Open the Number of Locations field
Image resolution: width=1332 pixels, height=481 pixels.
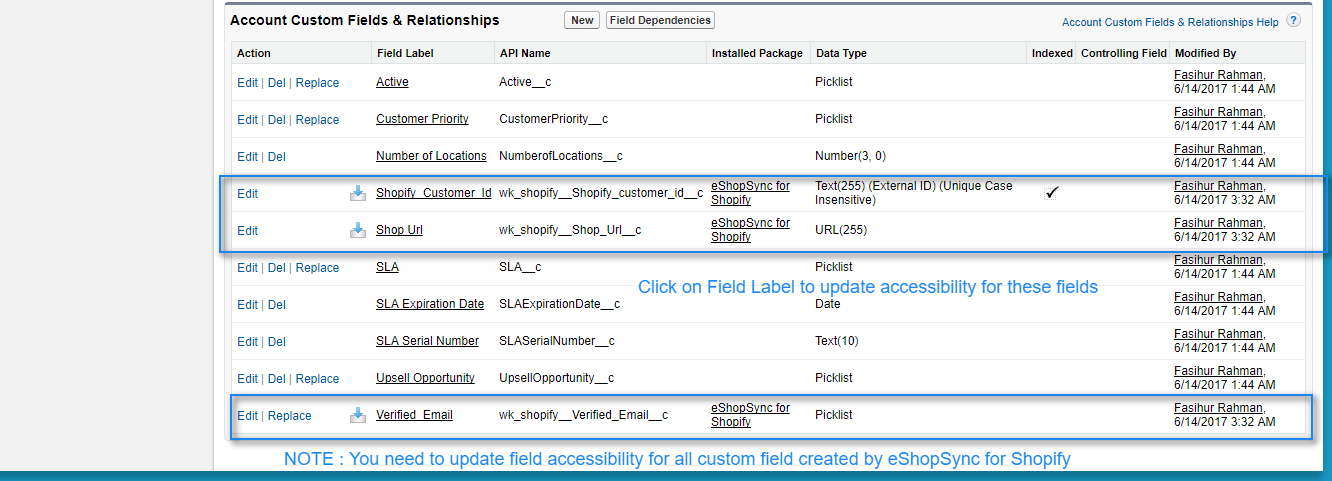[431, 156]
